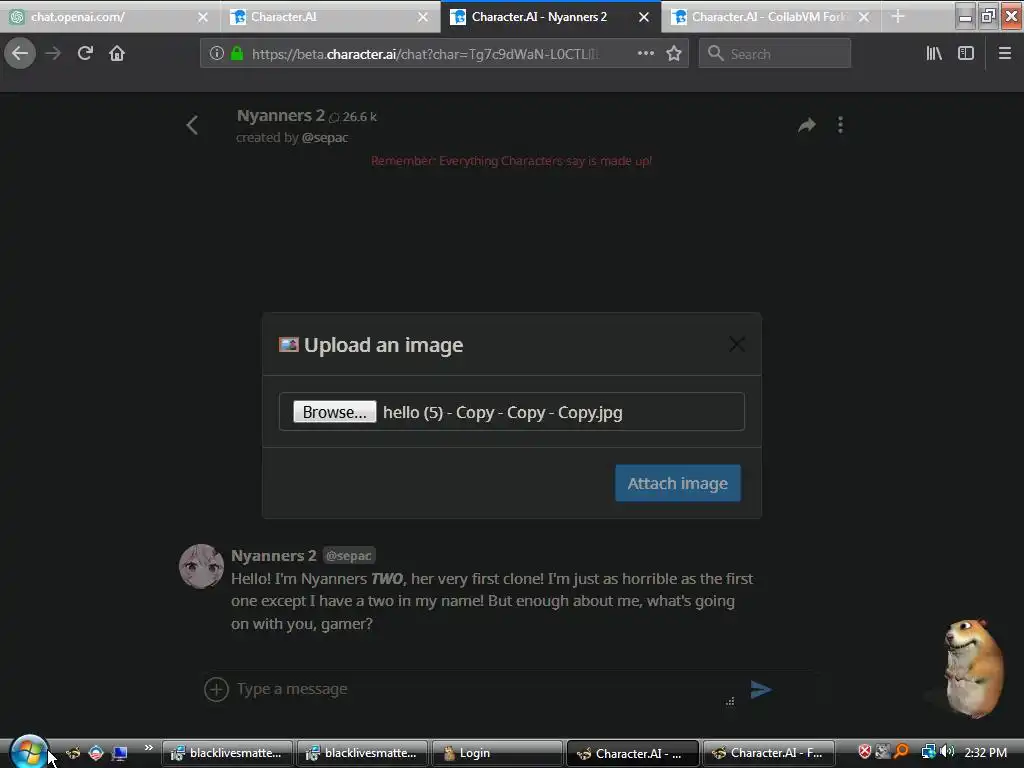Toggle the sidebars icon in toolbar
Screen dimensions: 1024x768
[x=966, y=54]
